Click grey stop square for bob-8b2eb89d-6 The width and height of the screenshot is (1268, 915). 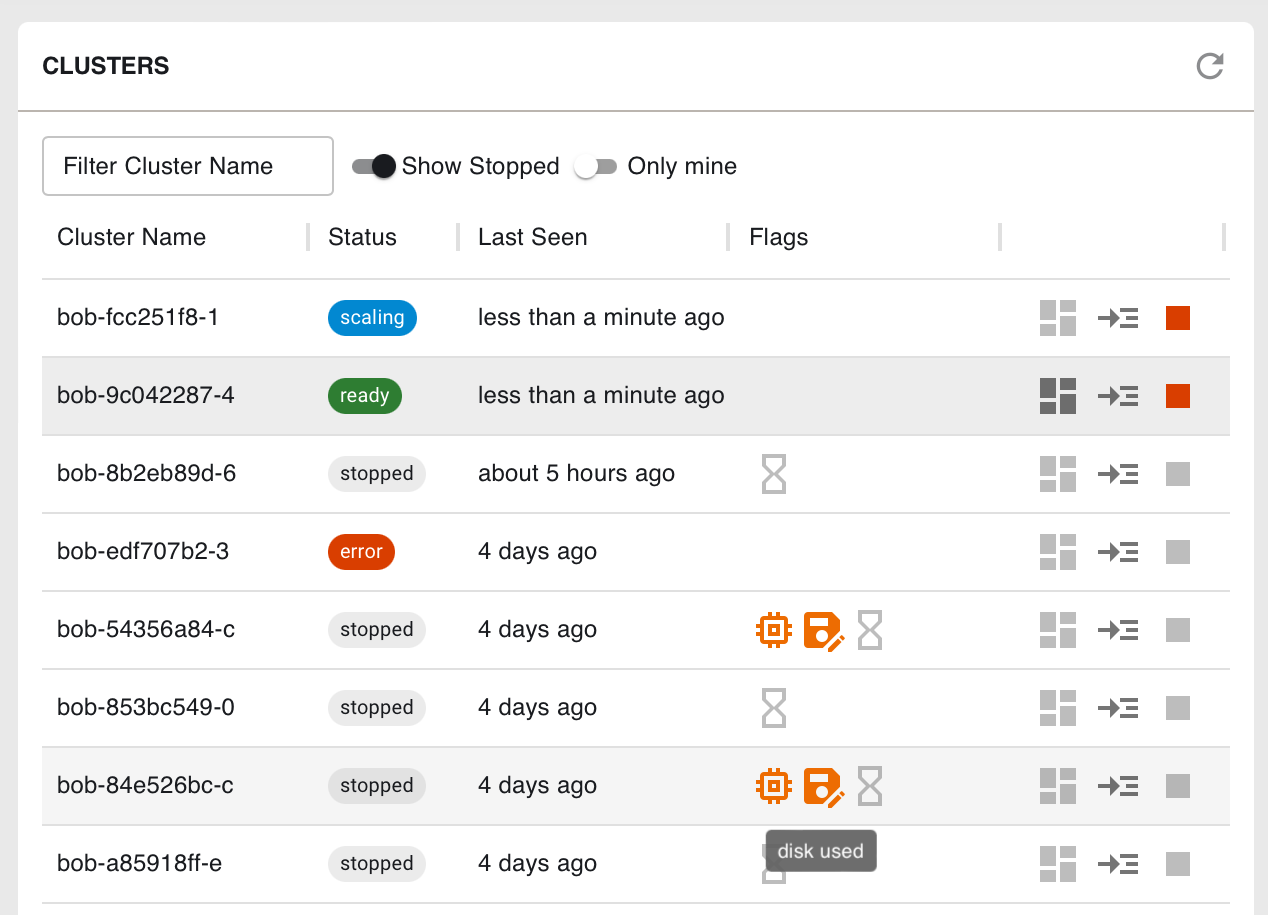click(1178, 474)
